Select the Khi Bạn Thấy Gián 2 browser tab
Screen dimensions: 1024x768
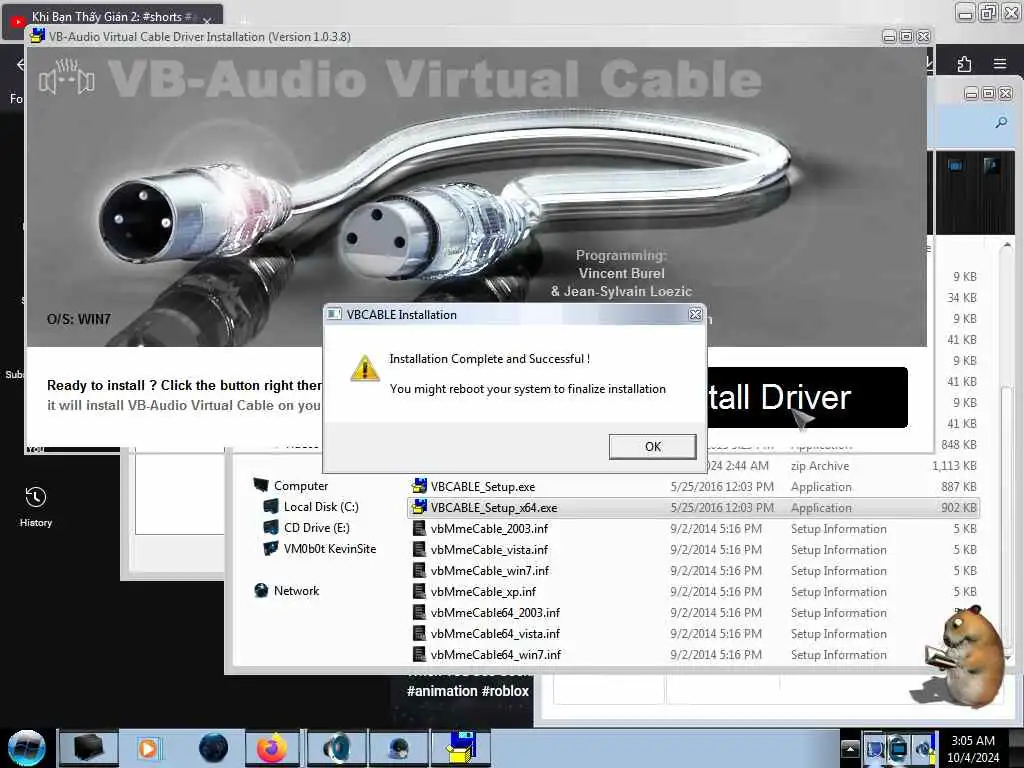tap(111, 17)
